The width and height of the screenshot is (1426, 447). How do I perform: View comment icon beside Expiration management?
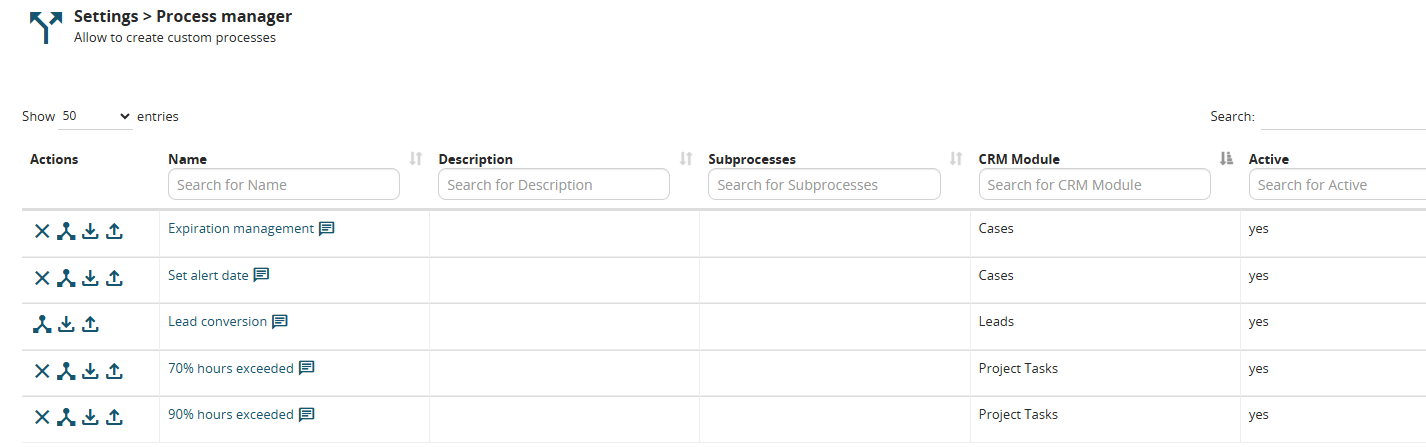click(326, 228)
